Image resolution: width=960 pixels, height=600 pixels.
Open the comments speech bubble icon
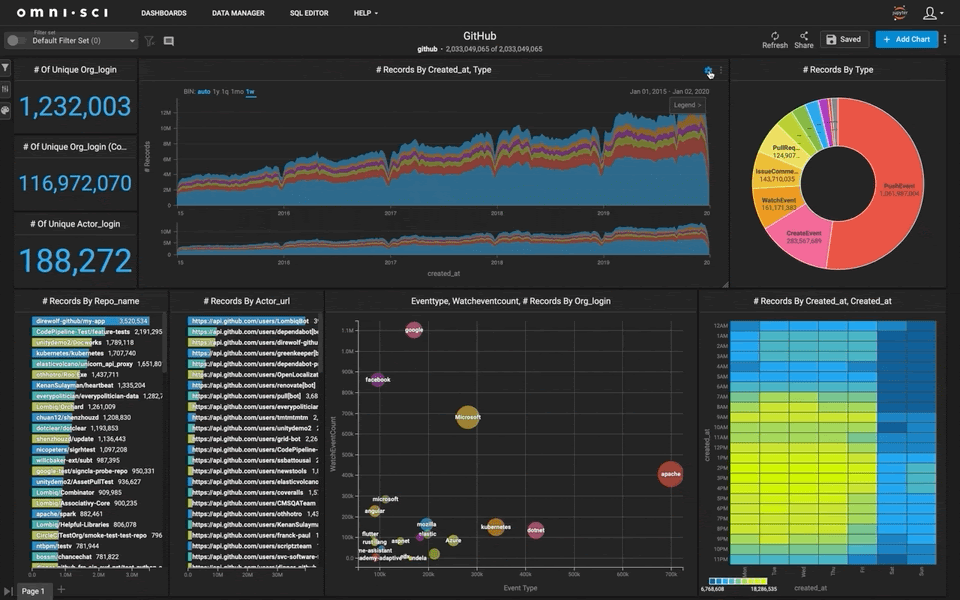point(169,41)
